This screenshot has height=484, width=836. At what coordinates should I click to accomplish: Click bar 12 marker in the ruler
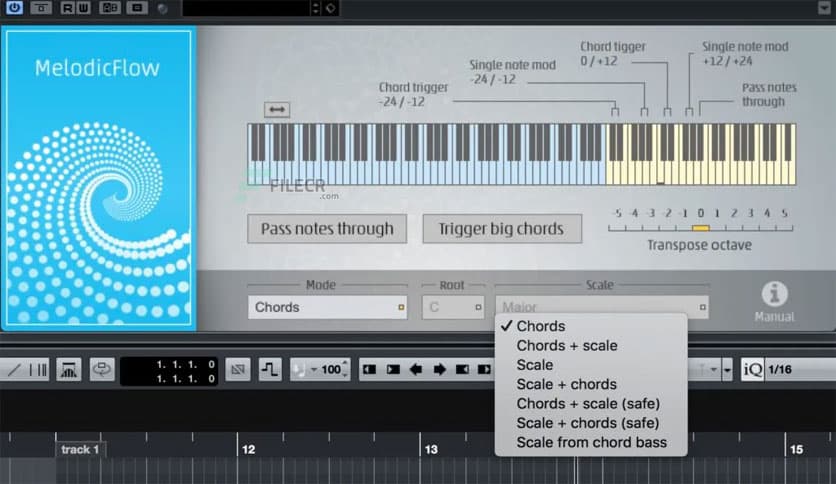[248, 449]
